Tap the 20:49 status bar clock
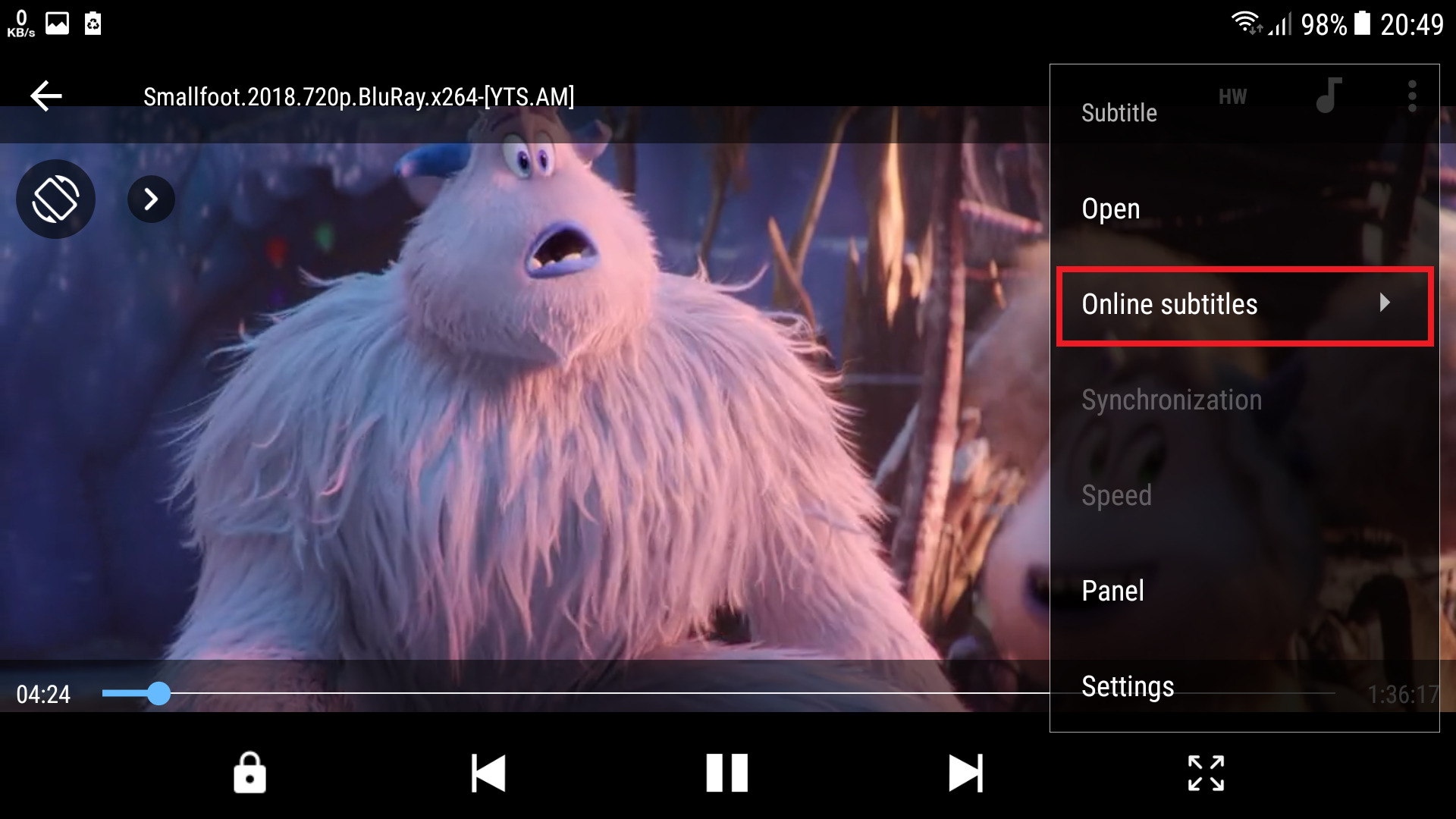Image resolution: width=1456 pixels, height=819 pixels. pyautogui.click(x=1411, y=25)
